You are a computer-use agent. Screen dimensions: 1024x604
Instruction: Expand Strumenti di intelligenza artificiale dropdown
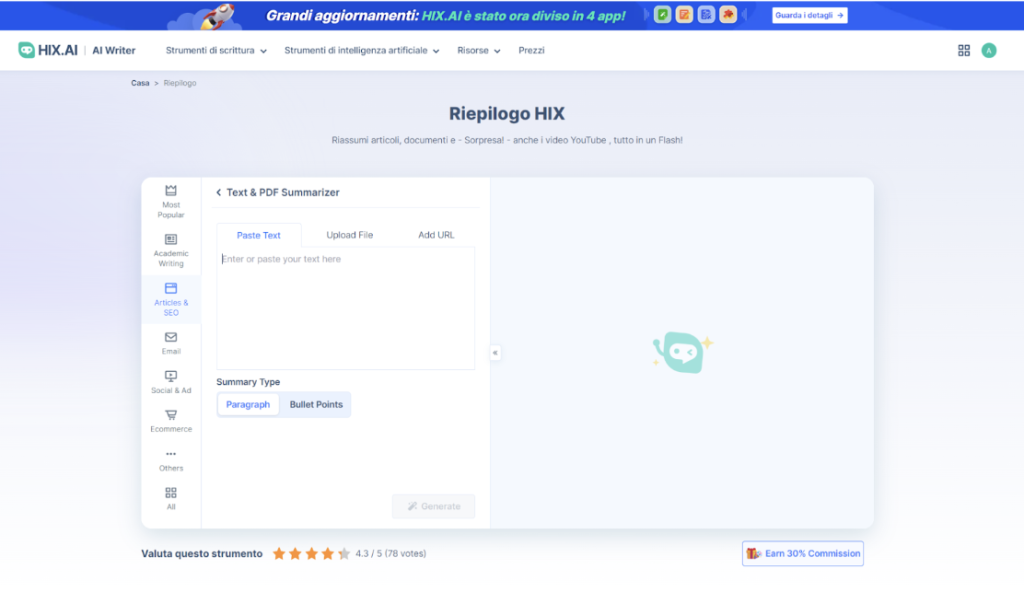point(361,50)
